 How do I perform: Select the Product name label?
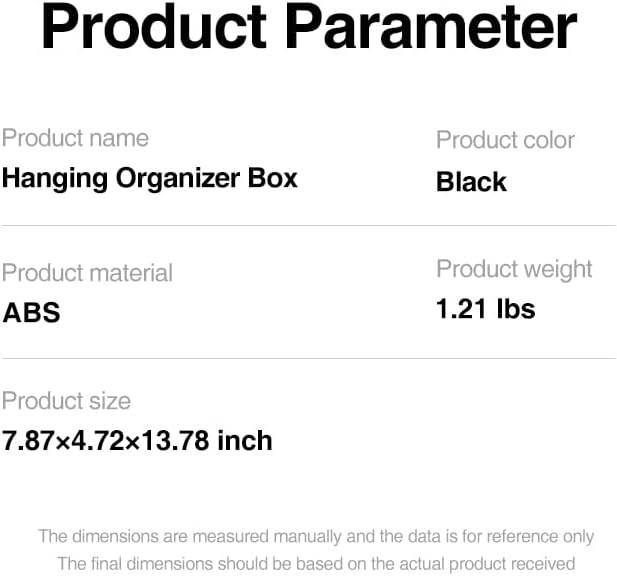(76, 138)
